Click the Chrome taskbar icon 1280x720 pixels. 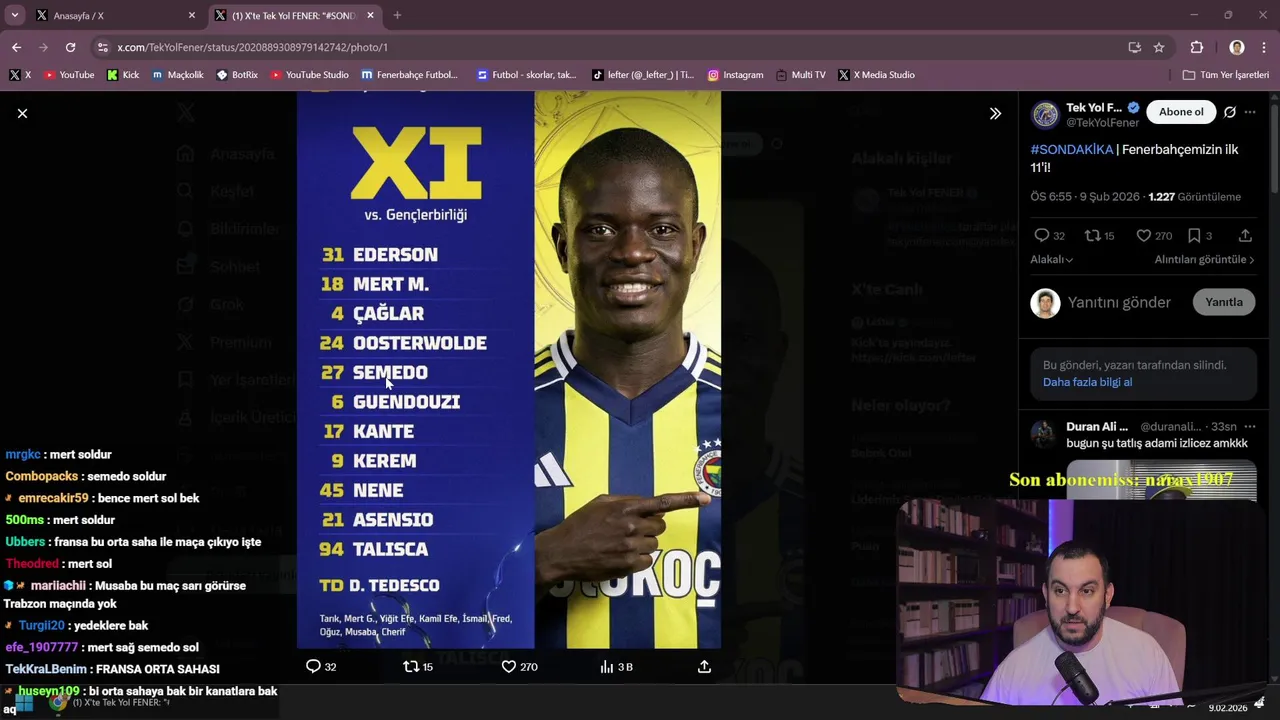58,703
